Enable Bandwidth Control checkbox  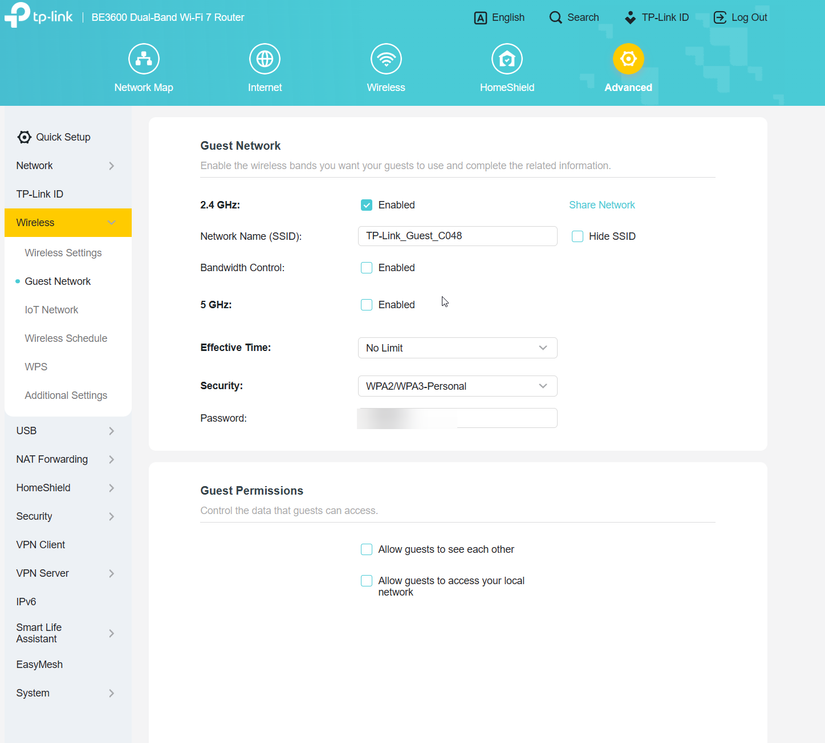click(367, 268)
